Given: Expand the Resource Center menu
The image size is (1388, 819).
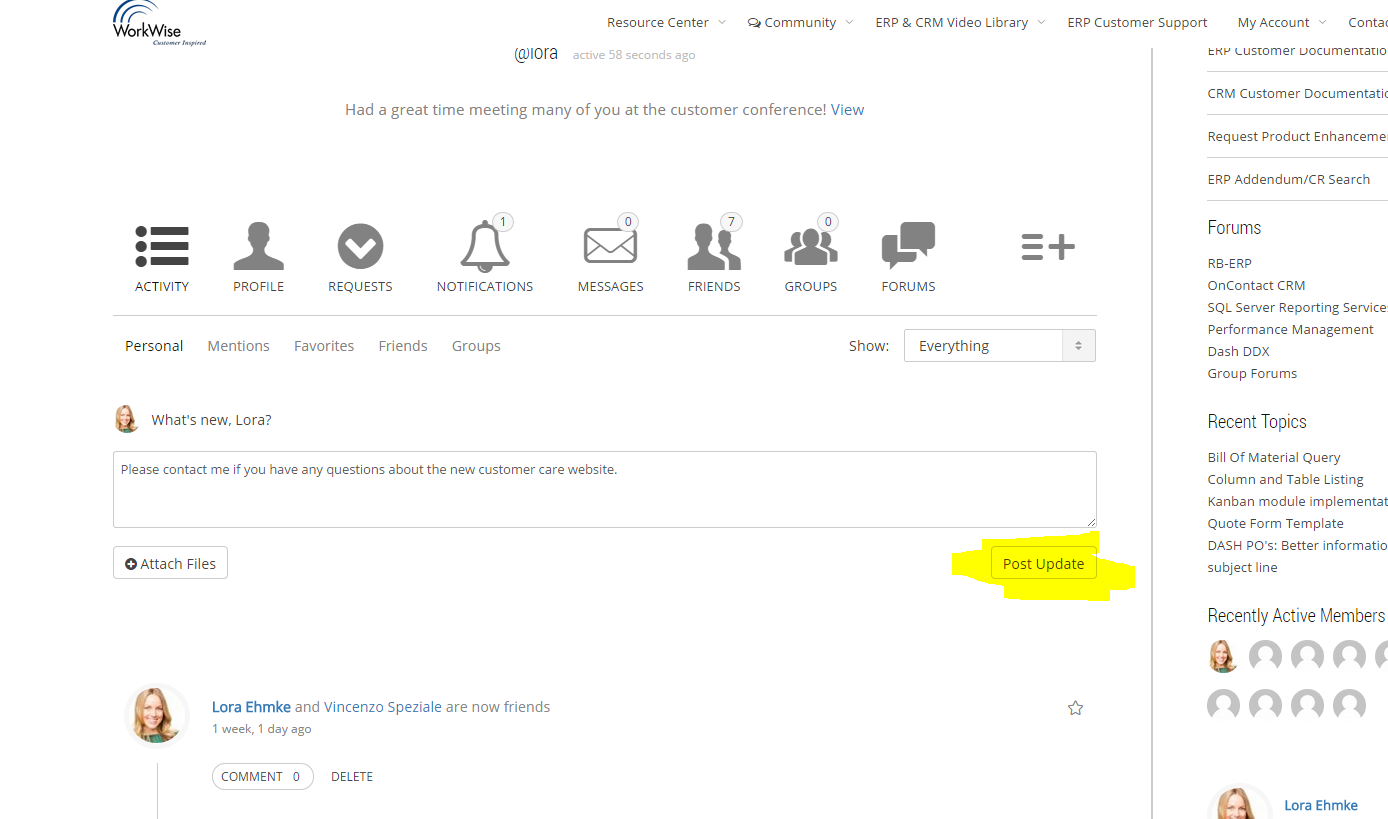Looking at the screenshot, I should (x=665, y=22).
